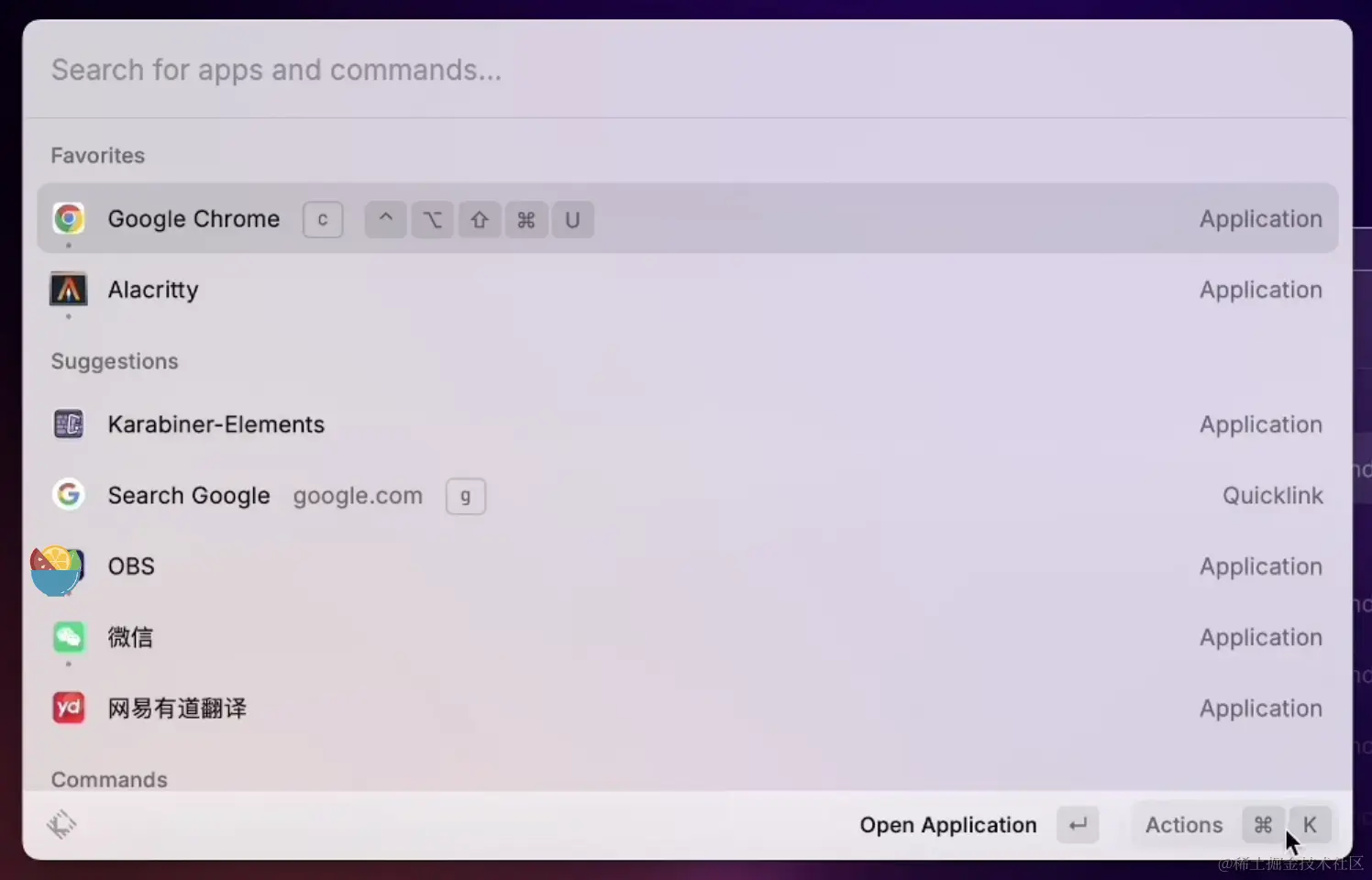Select the Search Google quicklink
Image resolution: width=1372 pixels, height=880 pixels.
688,496
